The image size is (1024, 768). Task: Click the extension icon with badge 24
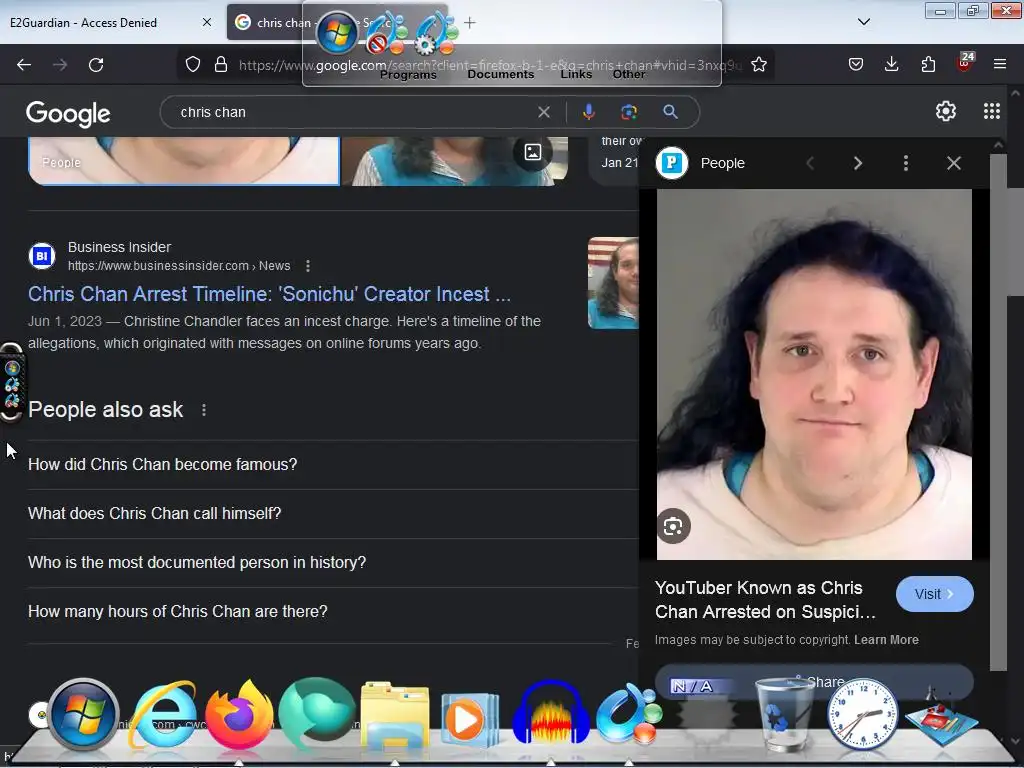(x=965, y=62)
